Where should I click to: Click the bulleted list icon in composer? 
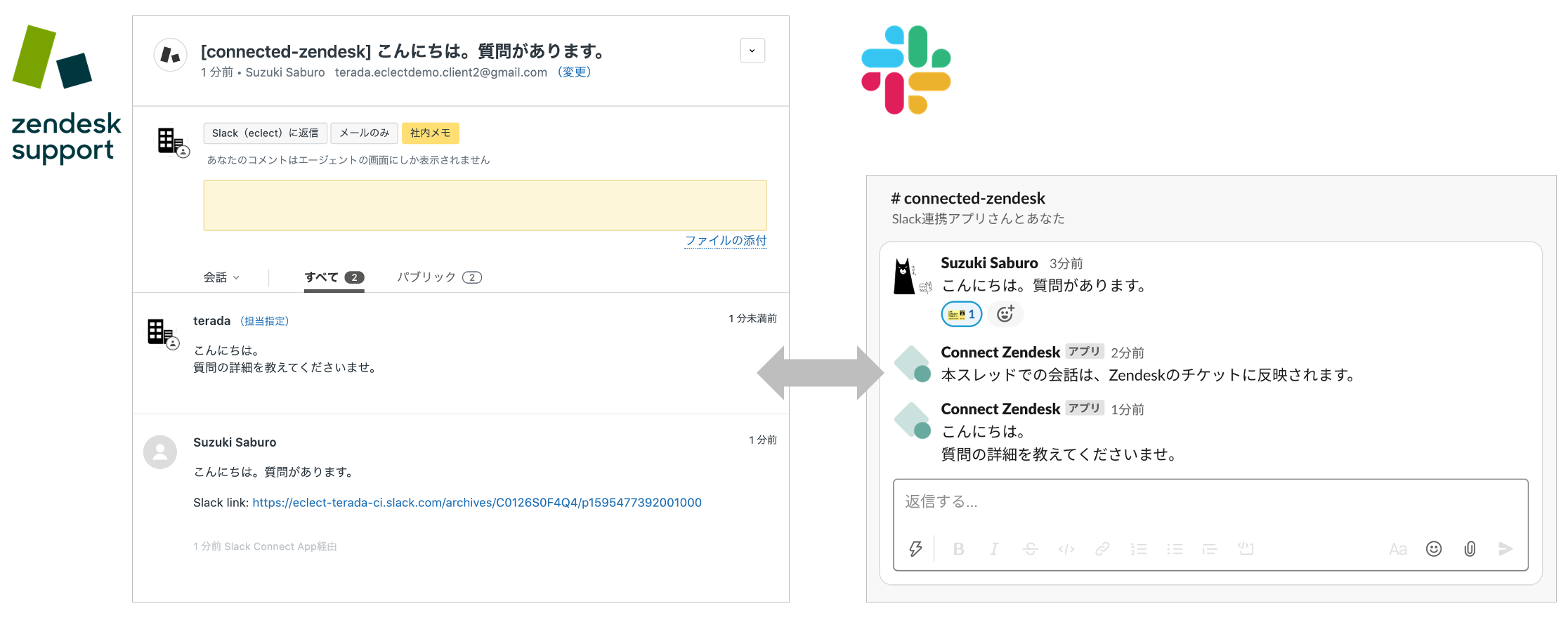(x=1175, y=549)
